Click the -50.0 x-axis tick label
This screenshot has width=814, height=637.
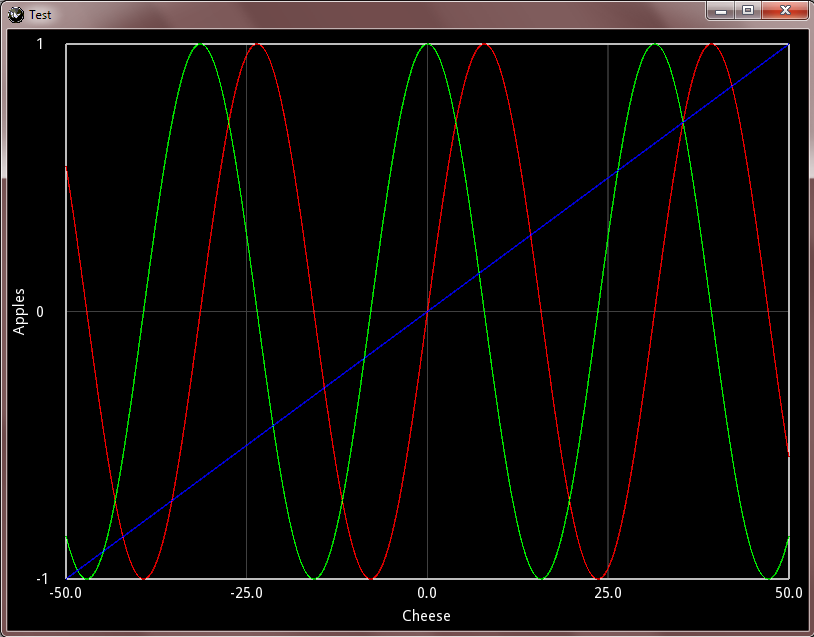65,593
